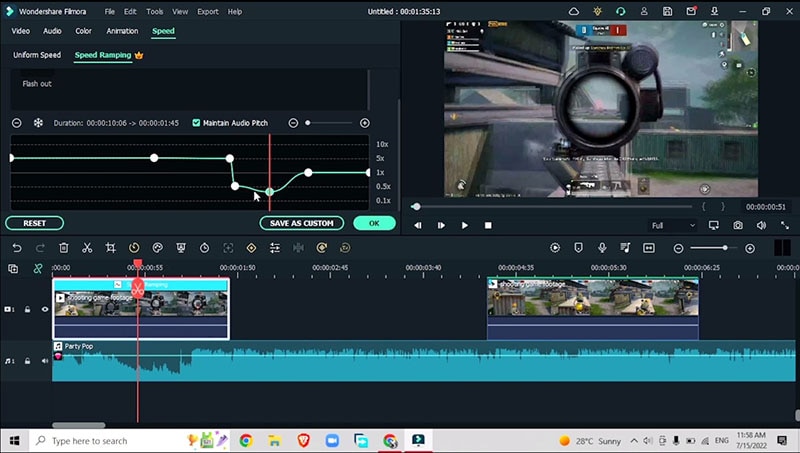The width and height of the screenshot is (800, 453).
Task: Open the Color palette tool
Action: [x=158, y=248]
